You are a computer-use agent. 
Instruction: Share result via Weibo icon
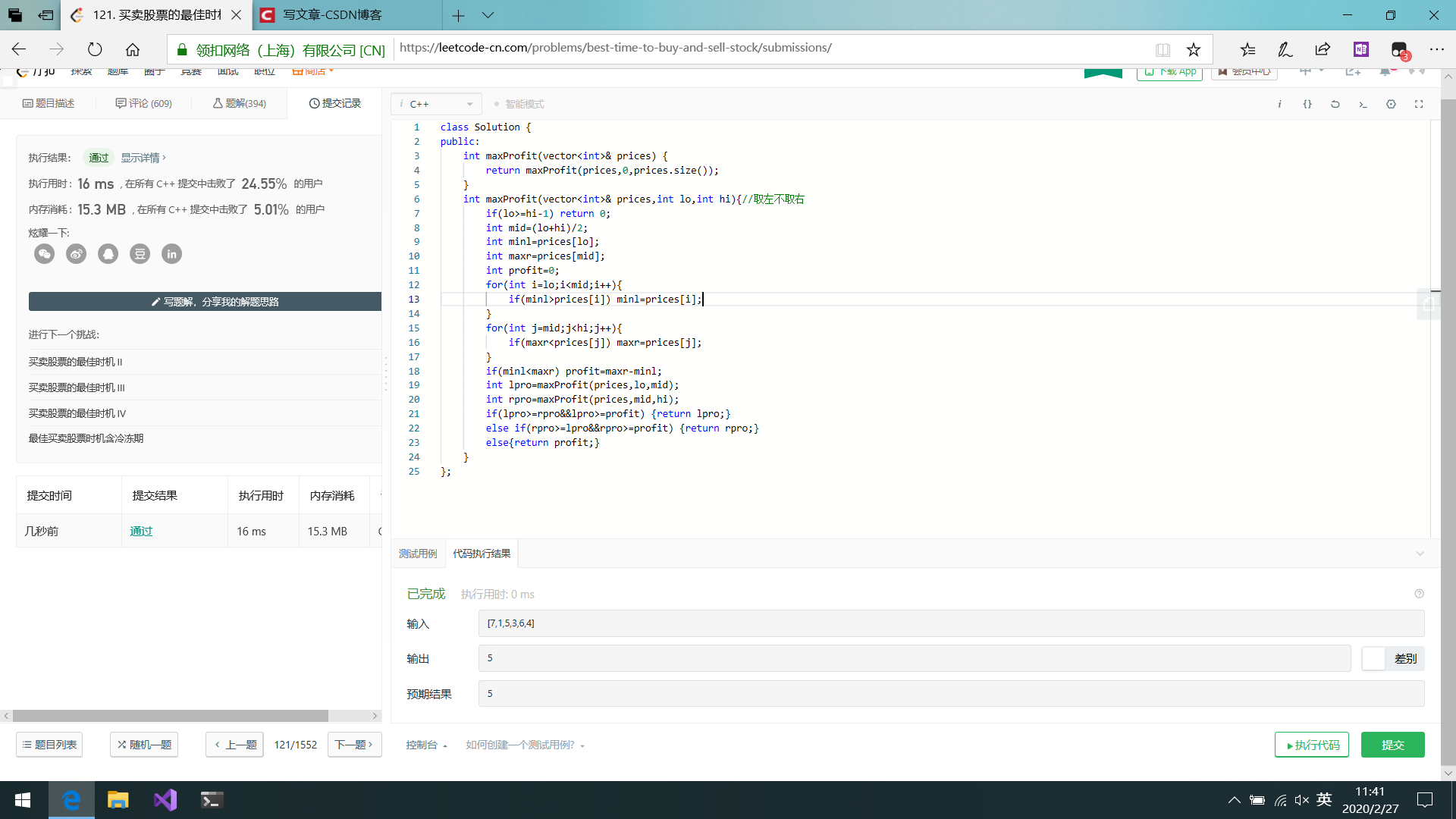[77, 254]
